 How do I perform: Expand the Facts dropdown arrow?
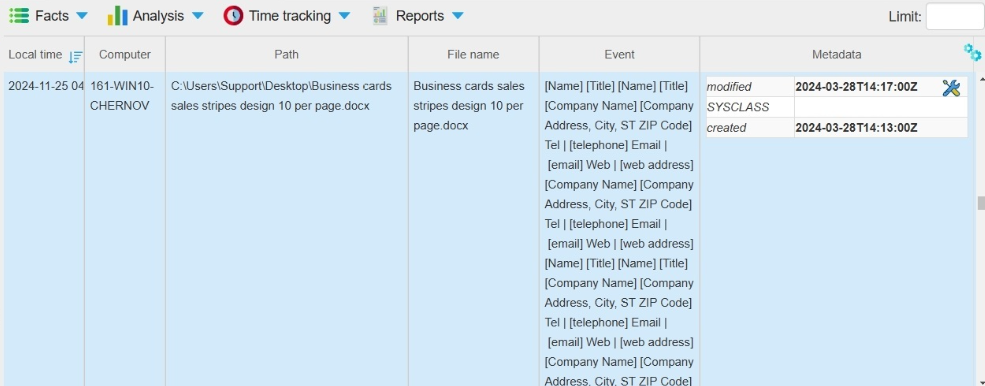pos(82,16)
